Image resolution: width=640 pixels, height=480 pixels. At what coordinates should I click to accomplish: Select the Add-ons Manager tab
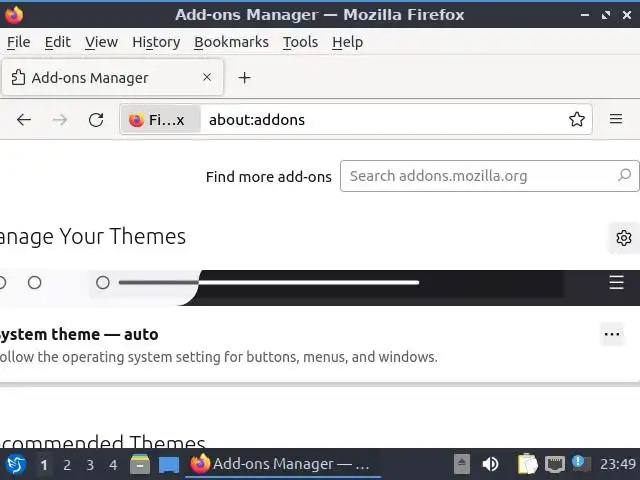point(112,77)
